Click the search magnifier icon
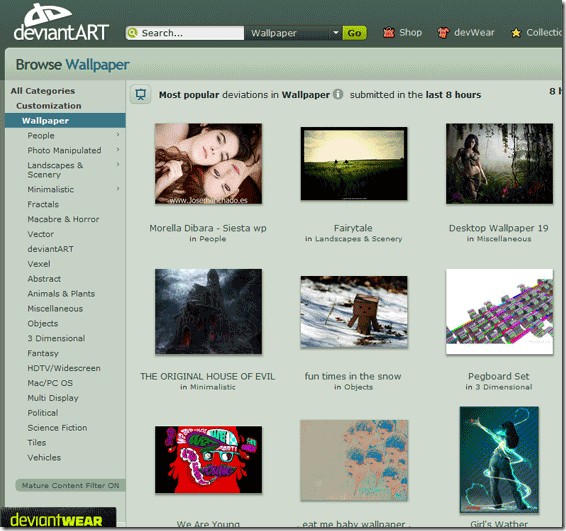Viewport: 566px width, 531px height. click(133, 33)
